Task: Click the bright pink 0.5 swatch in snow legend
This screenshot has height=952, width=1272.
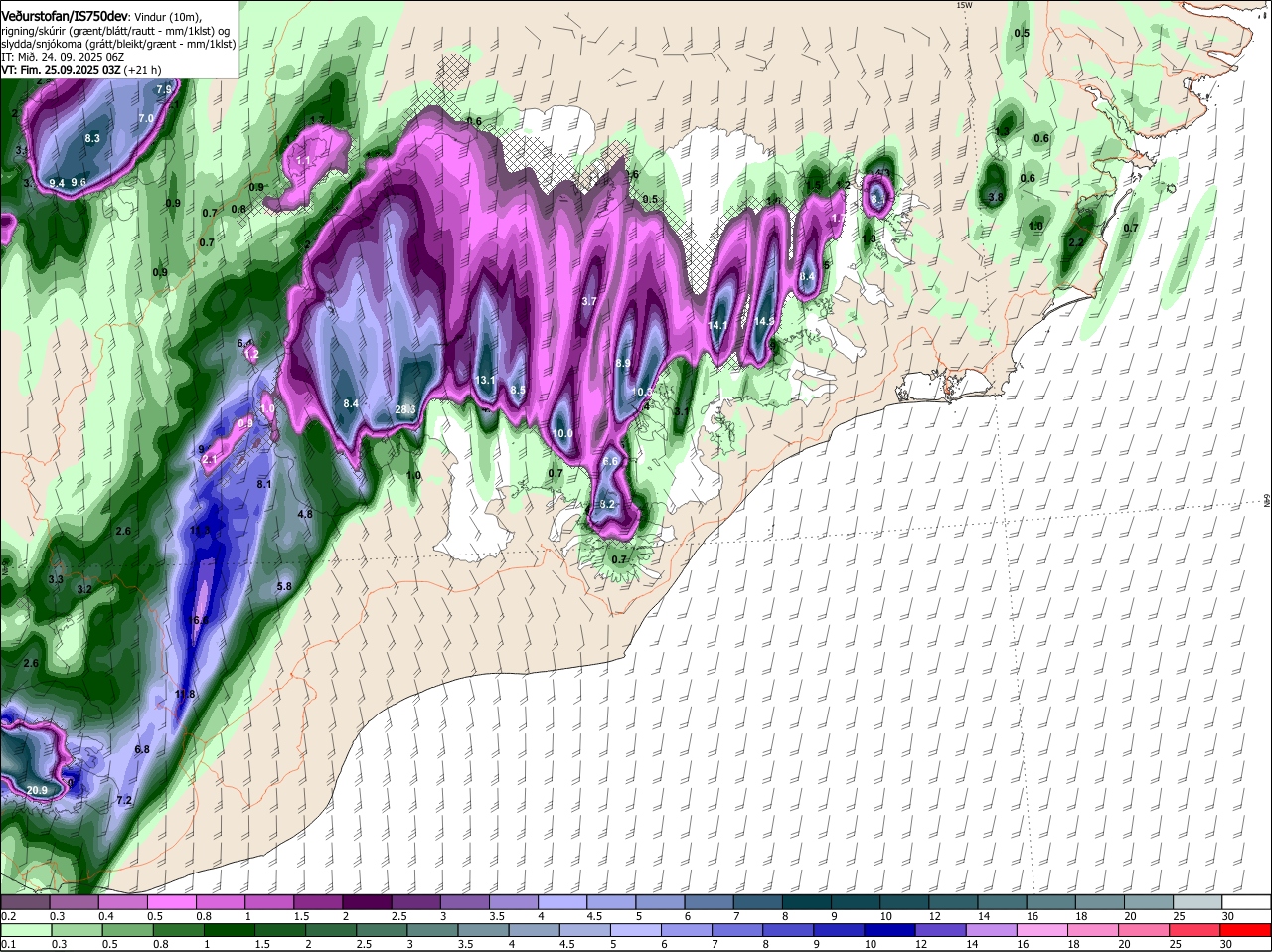Action: click(x=171, y=901)
